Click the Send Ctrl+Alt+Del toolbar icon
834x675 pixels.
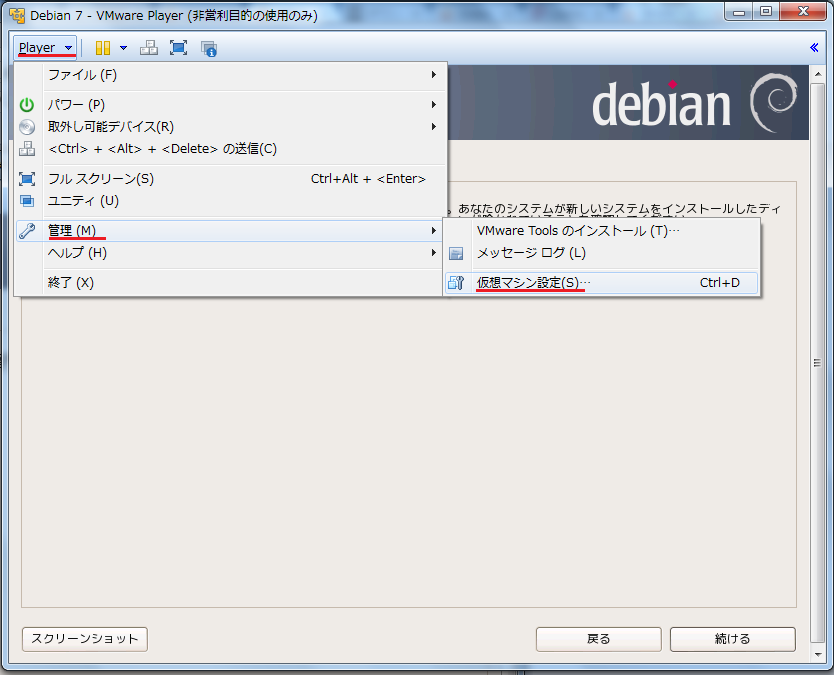point(148,48)
